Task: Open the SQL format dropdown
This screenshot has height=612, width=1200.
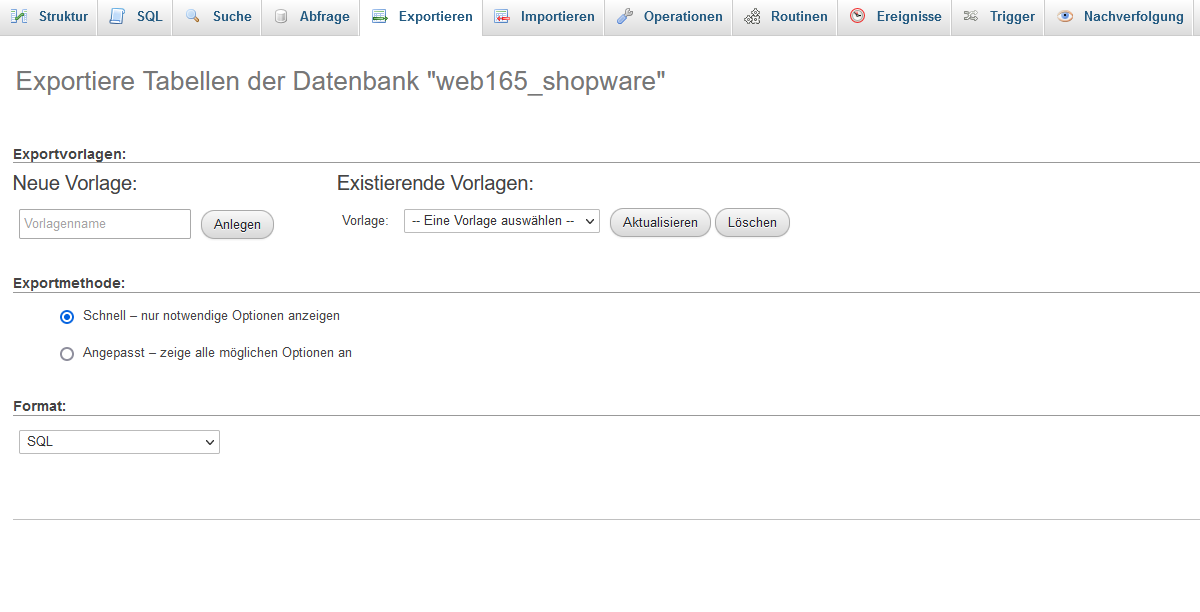Action: pos(119,441)
